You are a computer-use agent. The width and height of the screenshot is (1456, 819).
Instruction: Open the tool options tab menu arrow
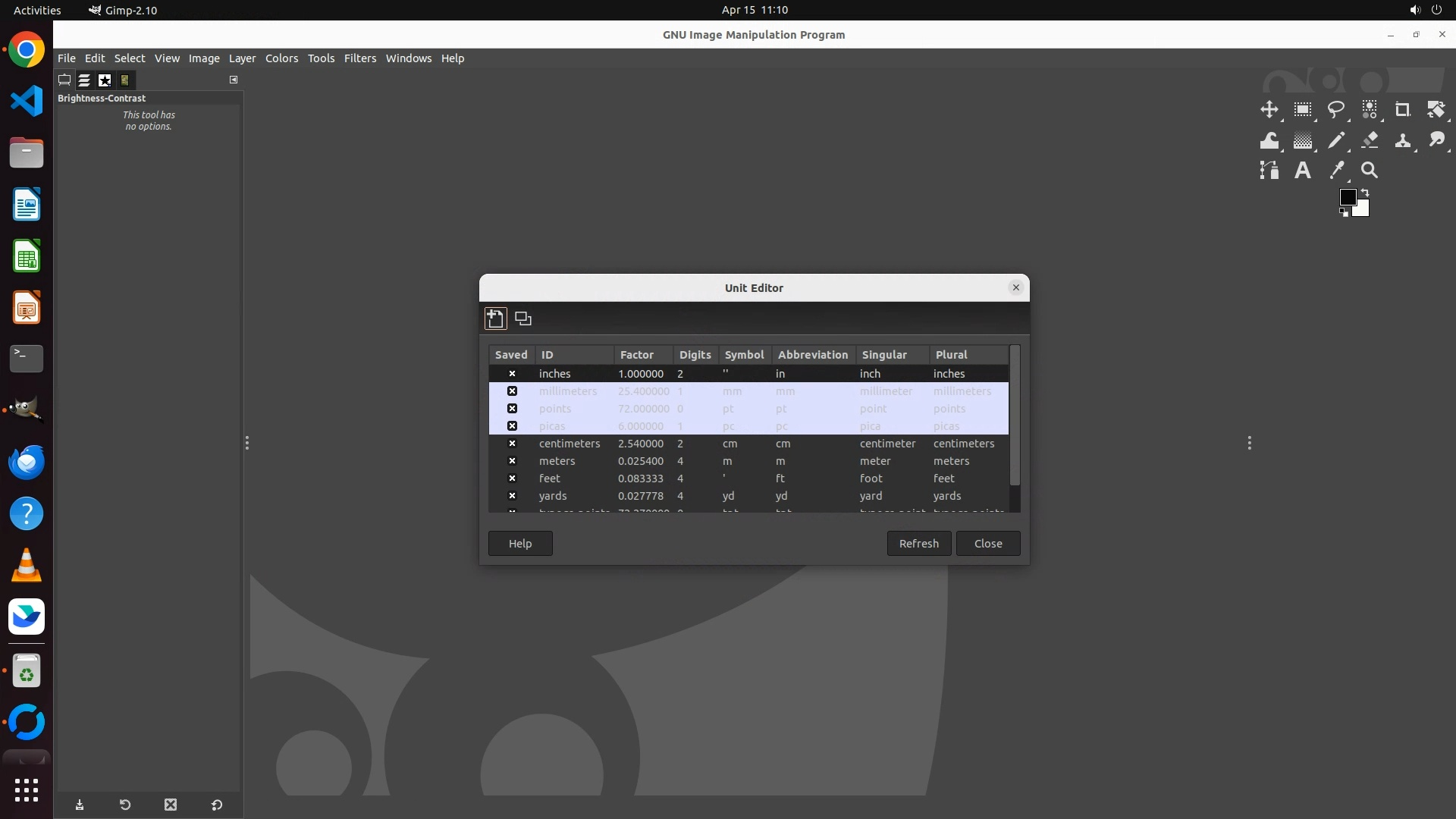tap(234, 80)
